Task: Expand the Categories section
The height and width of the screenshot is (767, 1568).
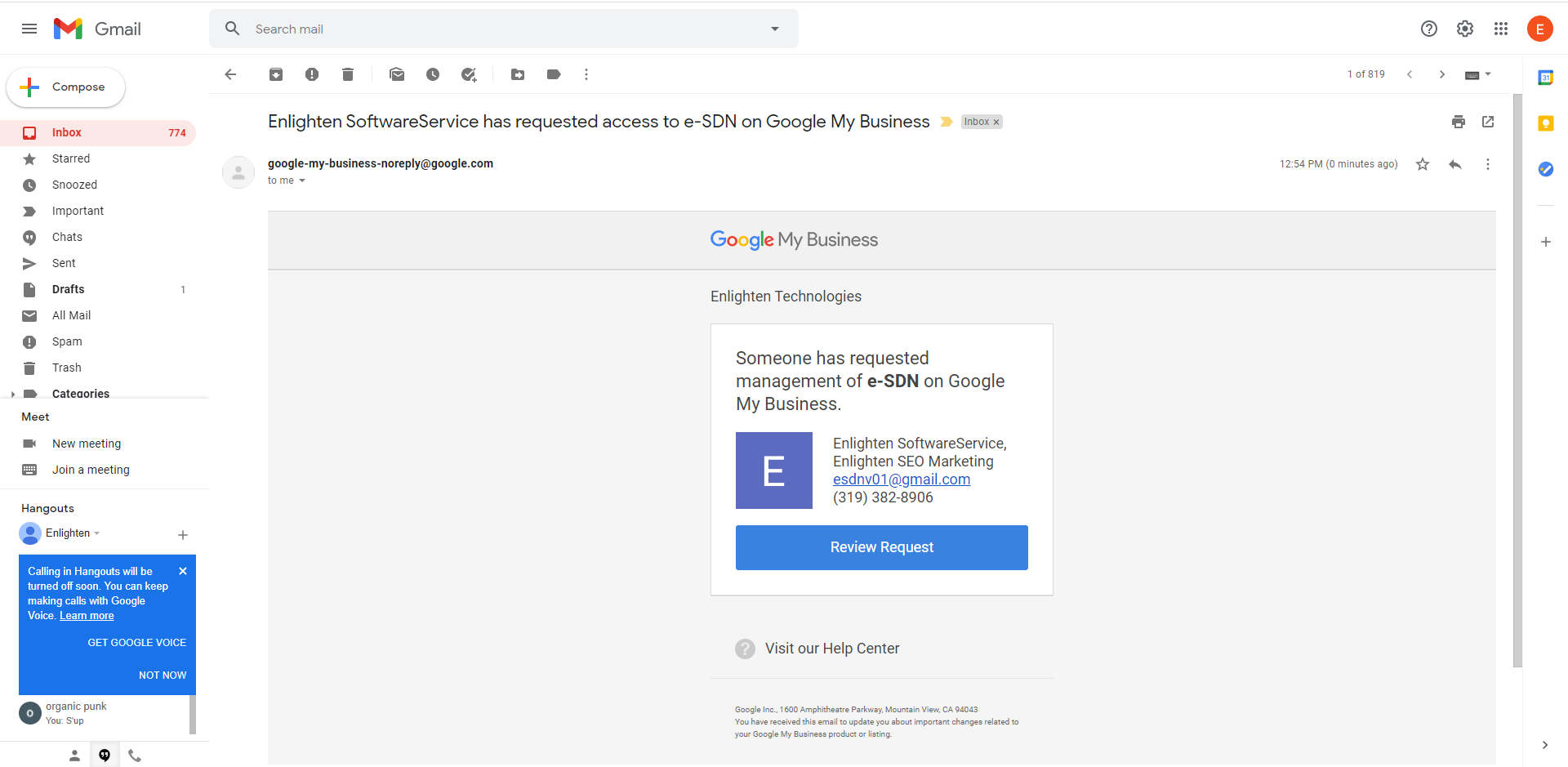Action: coord(13,394)
